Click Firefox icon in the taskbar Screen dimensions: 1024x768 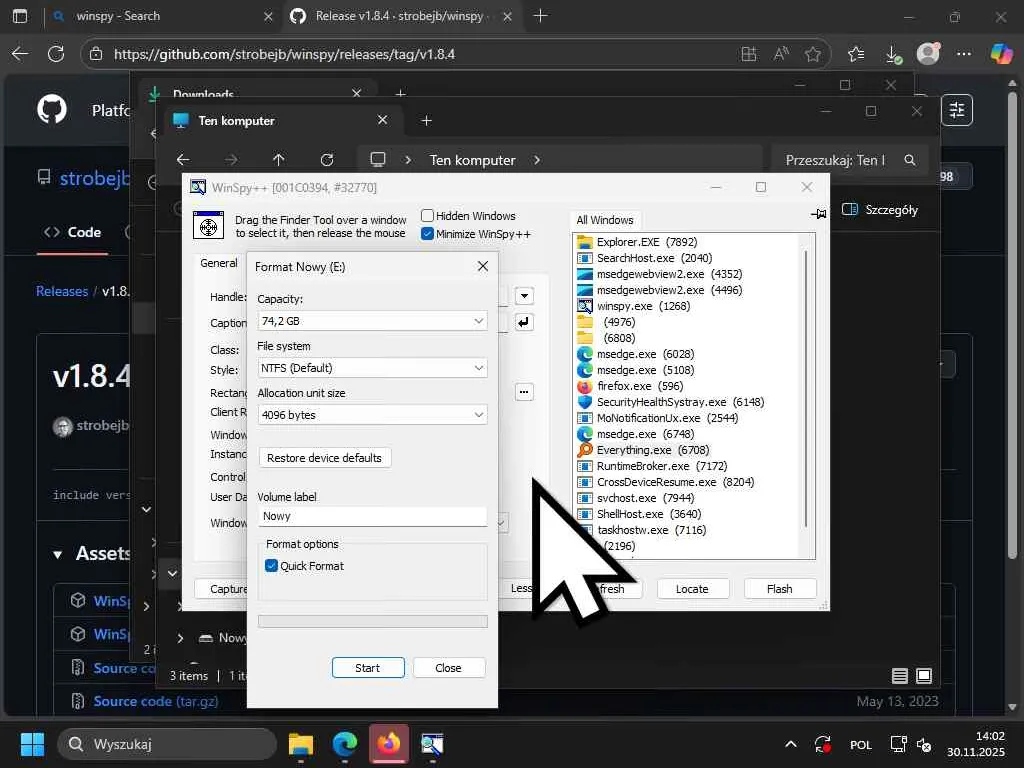[x=389, y=744]
